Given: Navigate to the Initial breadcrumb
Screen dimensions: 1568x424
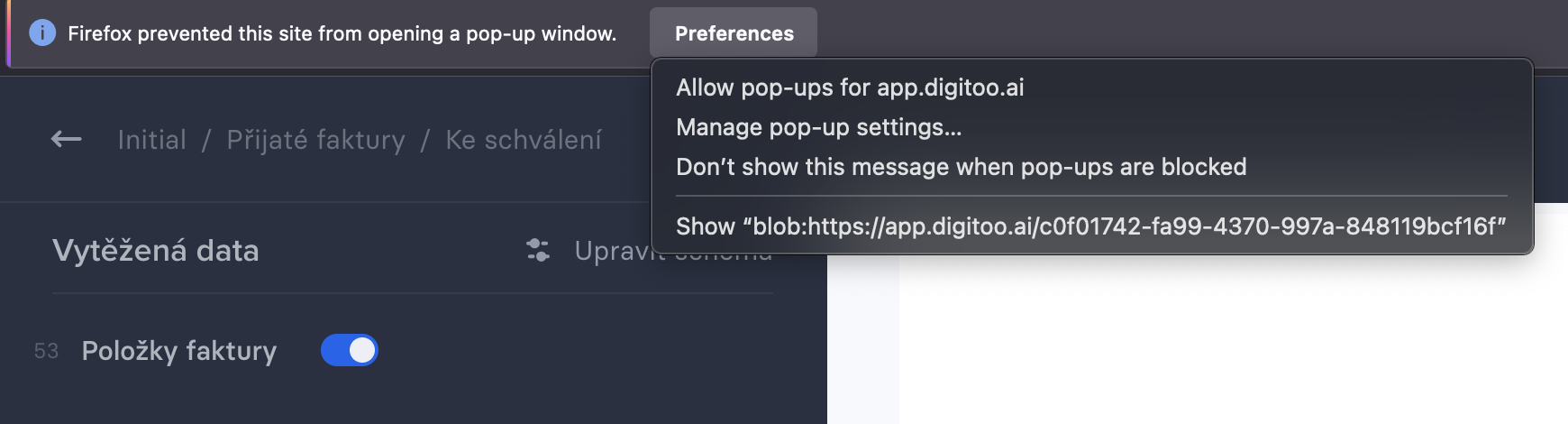Looking at the screenshot, I should coord(151,140).
